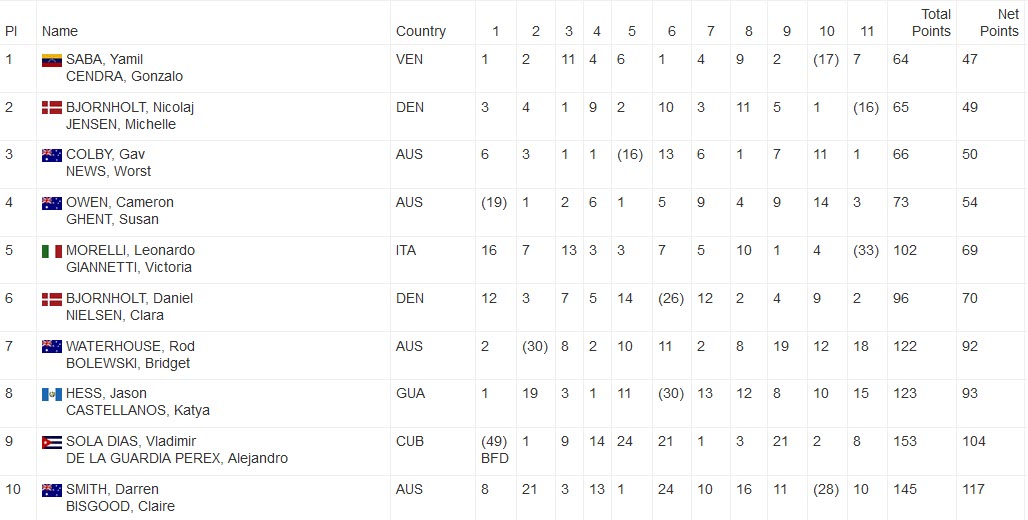Click the Australian flag beside WATERHOUSE, Rod
Viewport: 1028px width, 520px height.
[x=52, y=347]
